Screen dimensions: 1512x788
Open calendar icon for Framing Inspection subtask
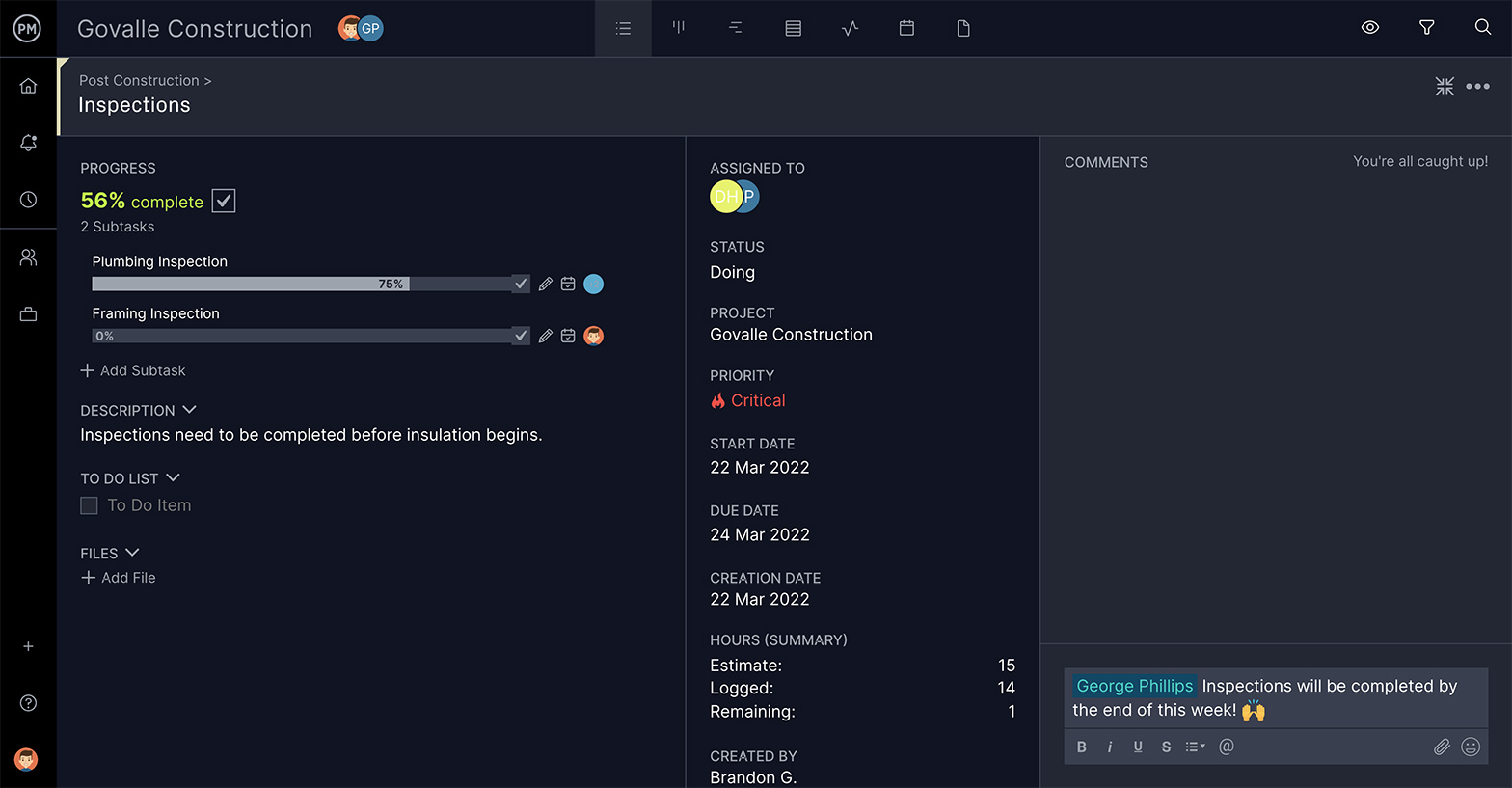pyautogui.click(x=568, y=336)
